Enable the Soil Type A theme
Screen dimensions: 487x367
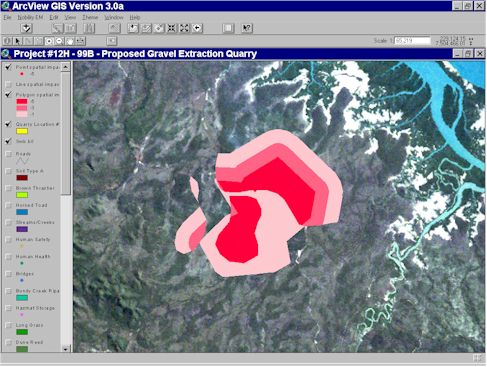tap(8, 171)
